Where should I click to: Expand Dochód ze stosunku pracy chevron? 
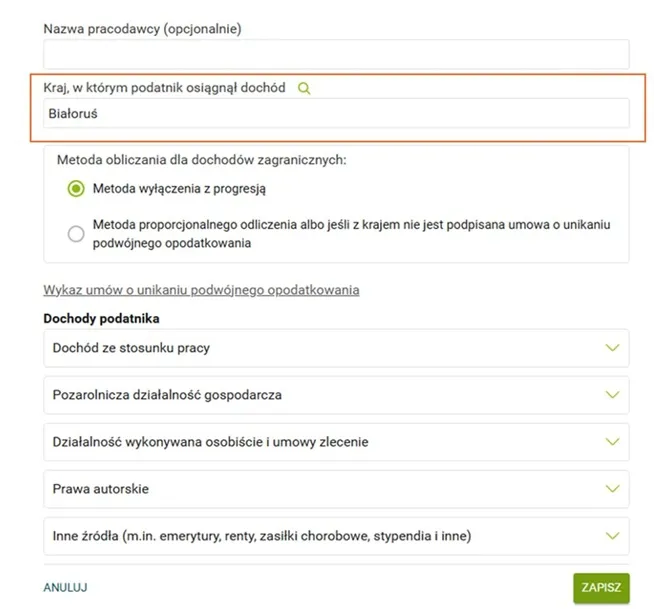coord(613,348)
